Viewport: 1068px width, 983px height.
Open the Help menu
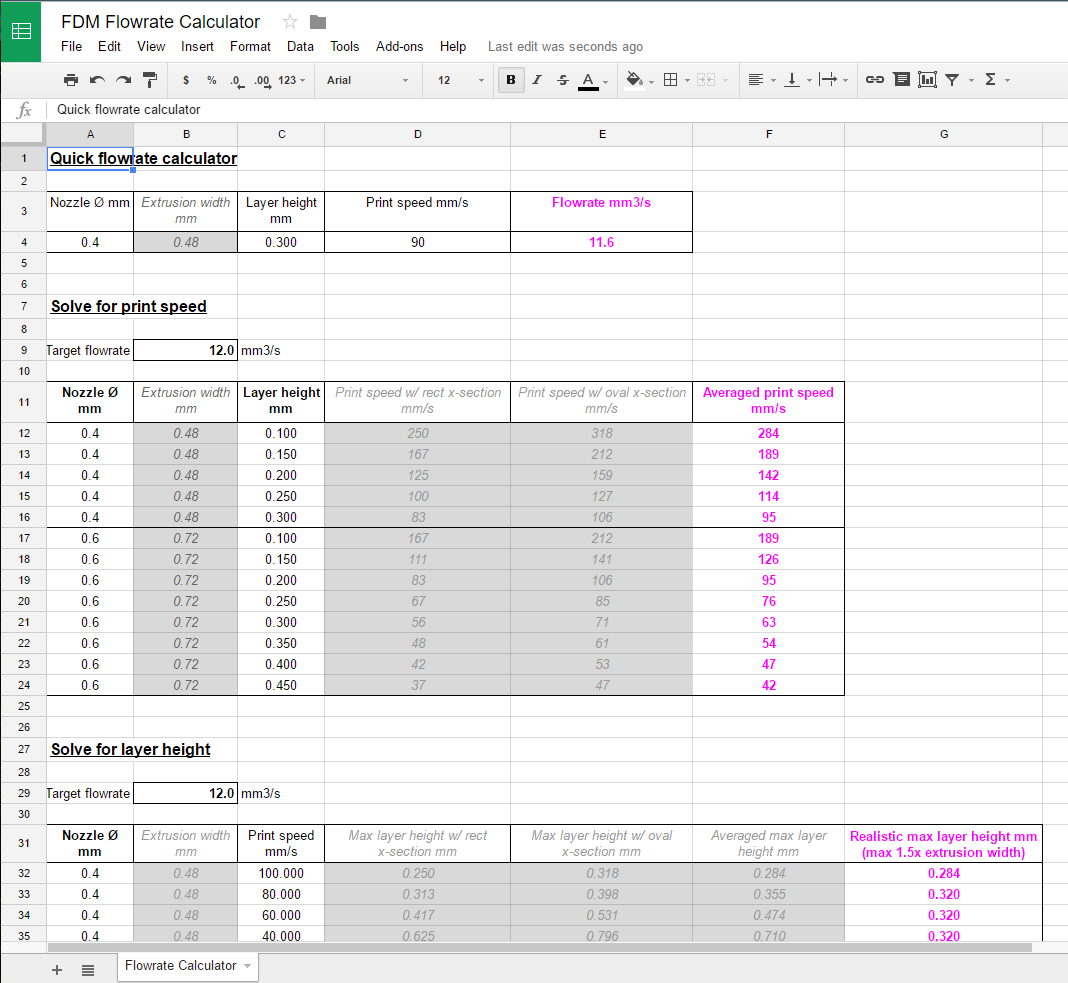tap(453, 46)
